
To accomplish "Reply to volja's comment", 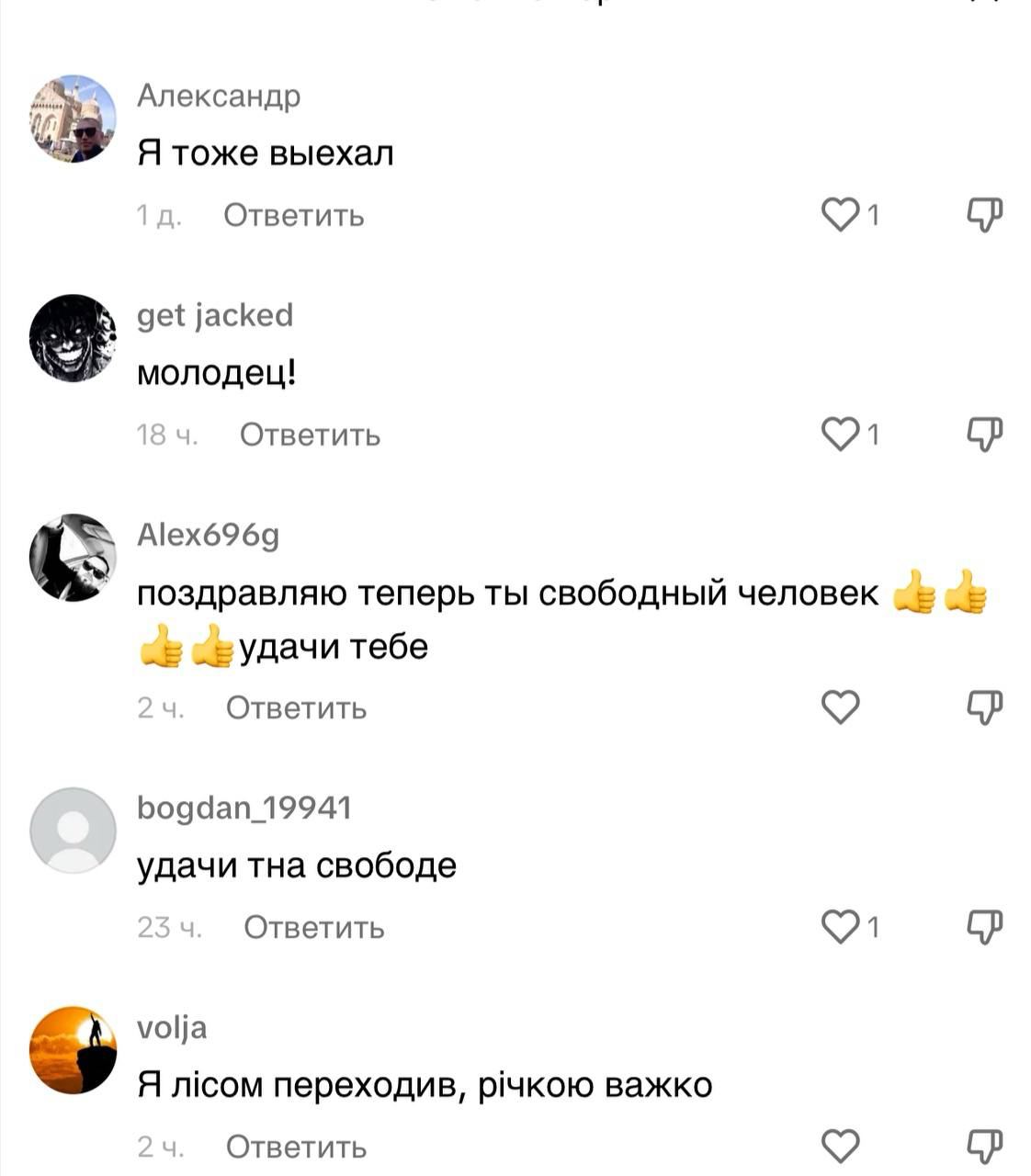I will [296, 1147].
